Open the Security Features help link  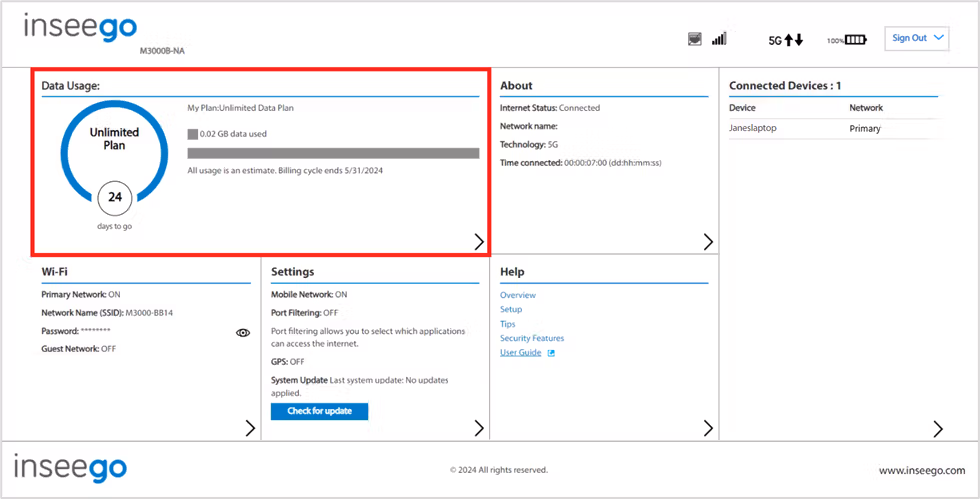532,338
